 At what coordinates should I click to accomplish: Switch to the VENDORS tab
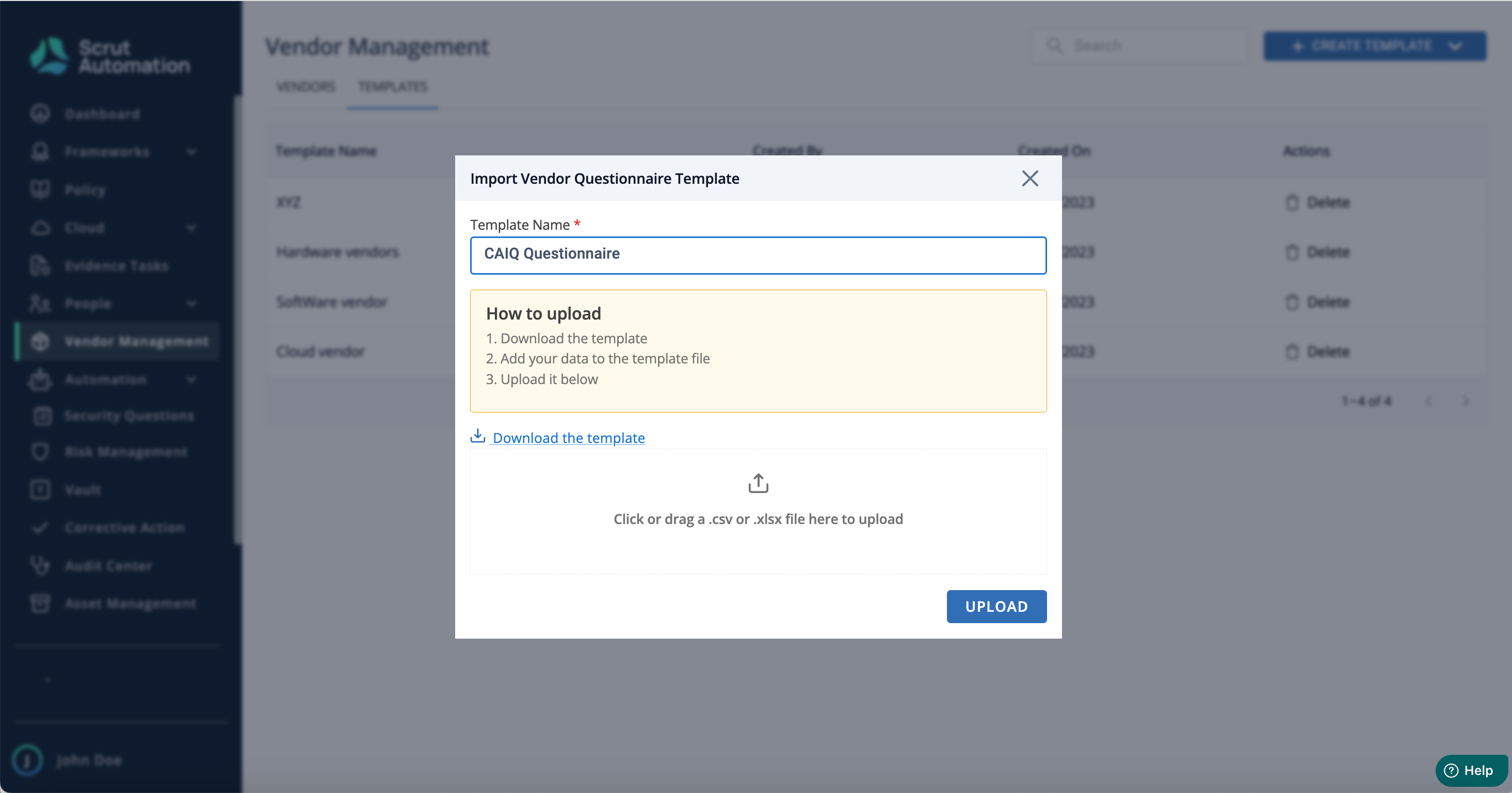306,87
